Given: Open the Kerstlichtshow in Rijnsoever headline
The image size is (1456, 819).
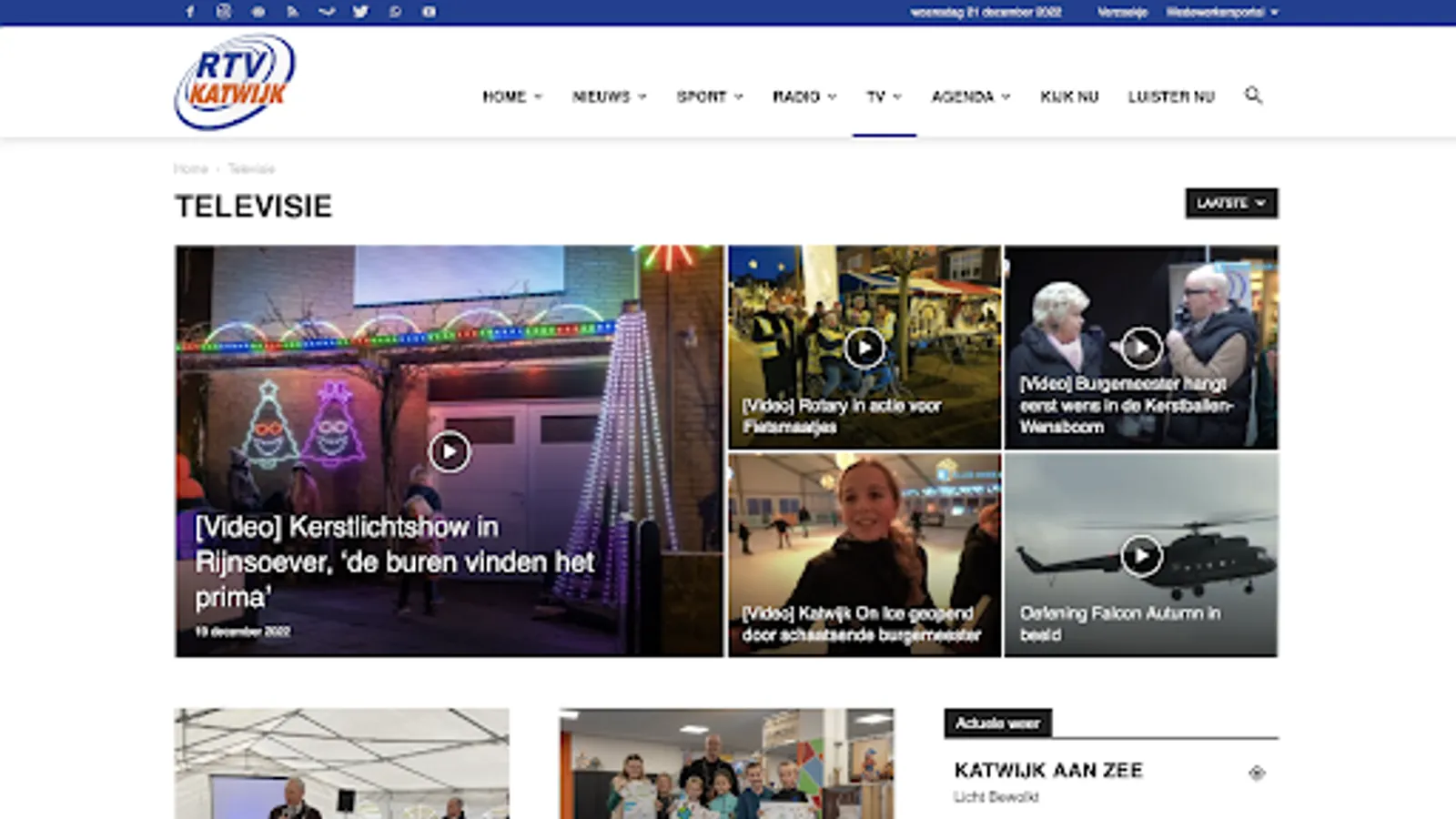Looking at the screenshot, I should 395,561.
